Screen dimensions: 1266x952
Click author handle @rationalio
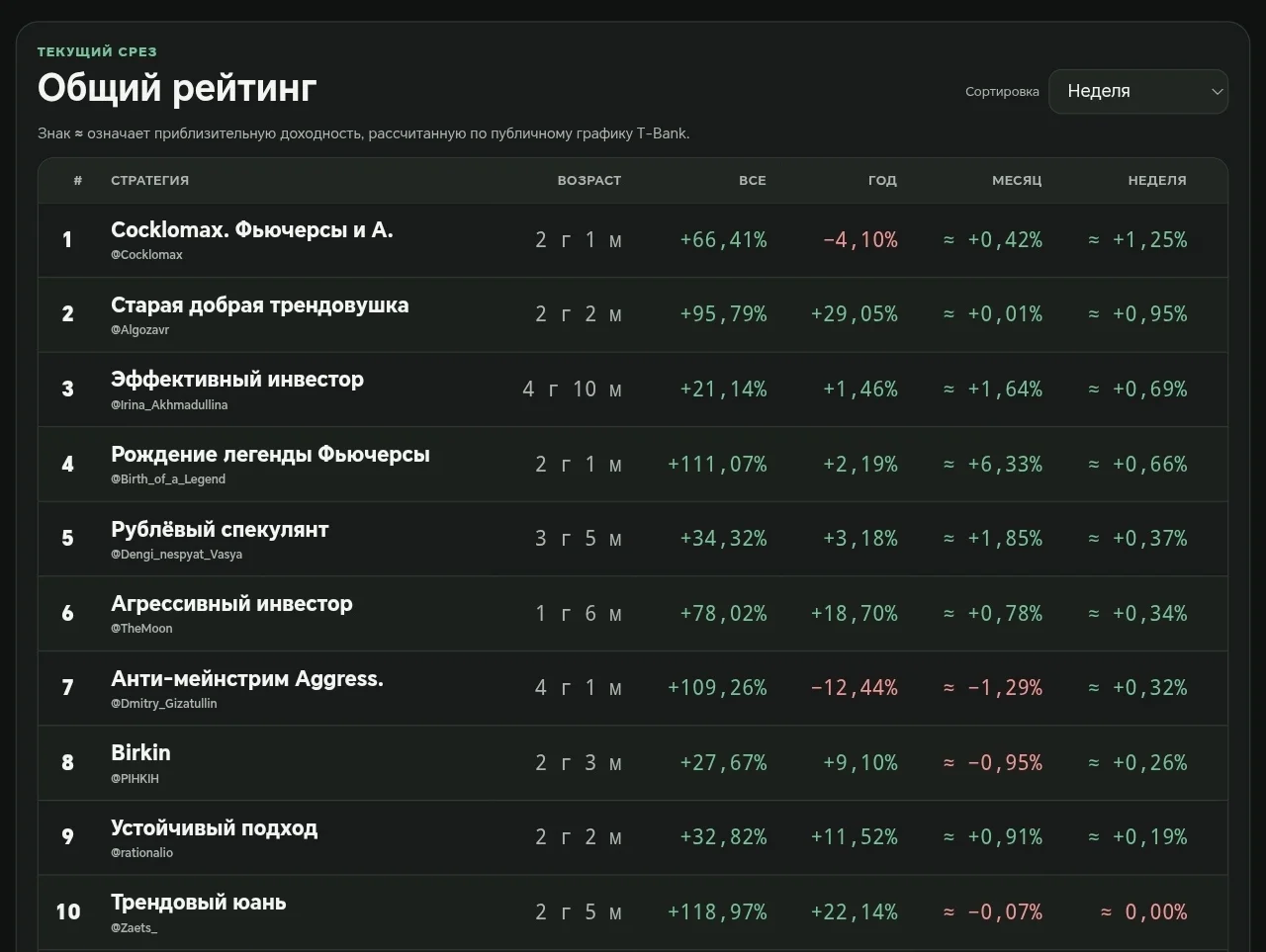pyautogui.click(x=141, y=853)
